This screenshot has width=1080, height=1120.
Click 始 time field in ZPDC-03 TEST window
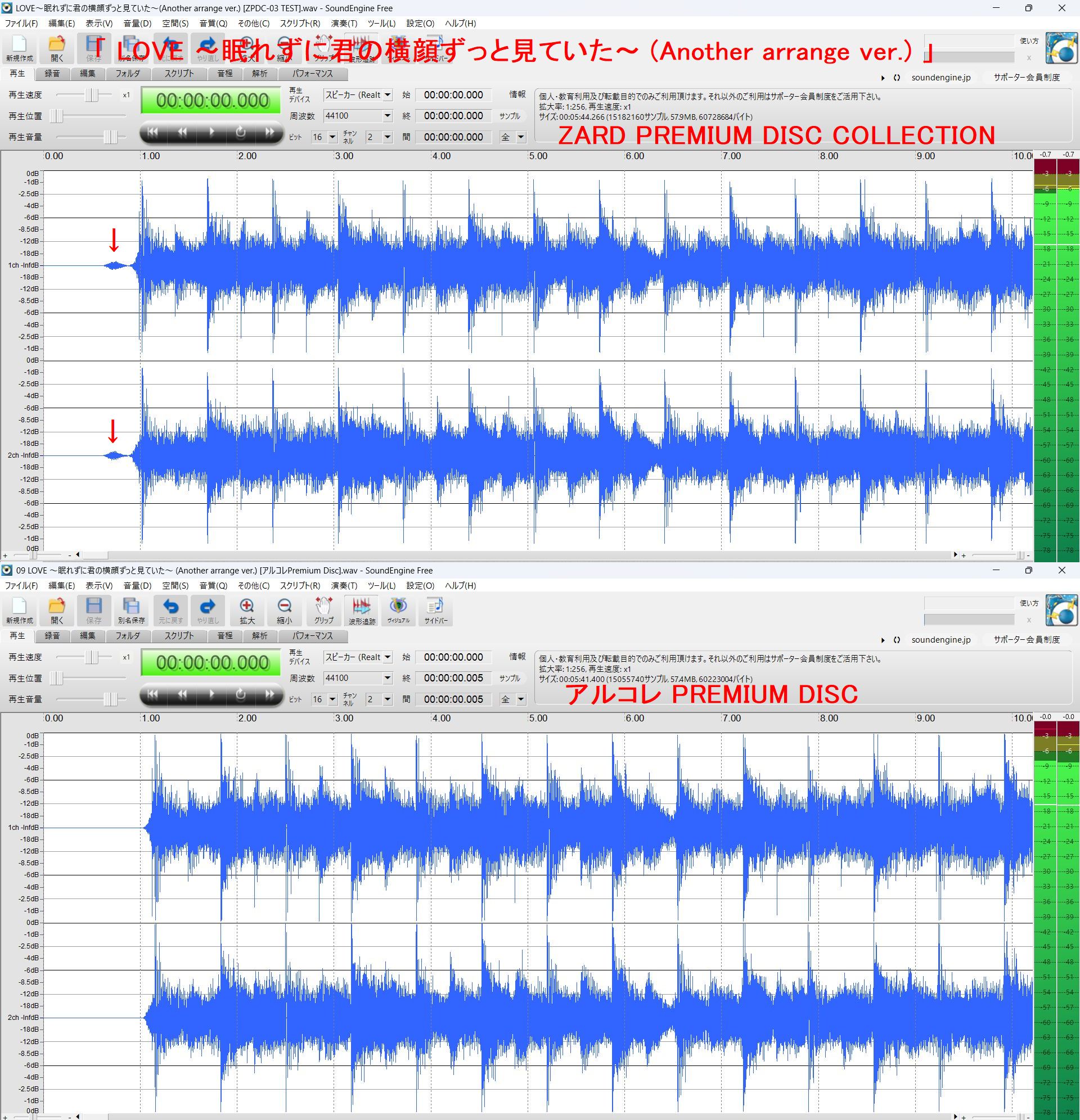[x=453, y=95]
